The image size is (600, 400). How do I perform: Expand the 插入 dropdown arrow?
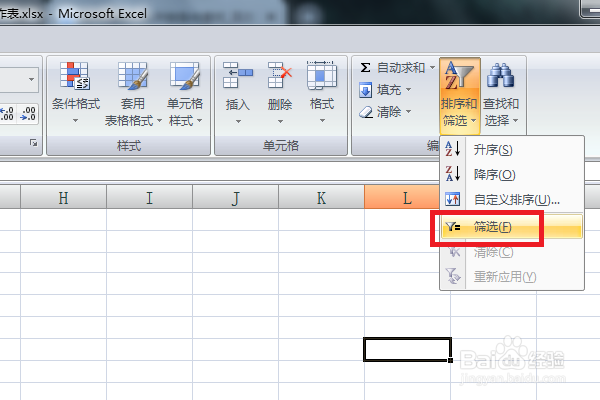pos(238,121)
